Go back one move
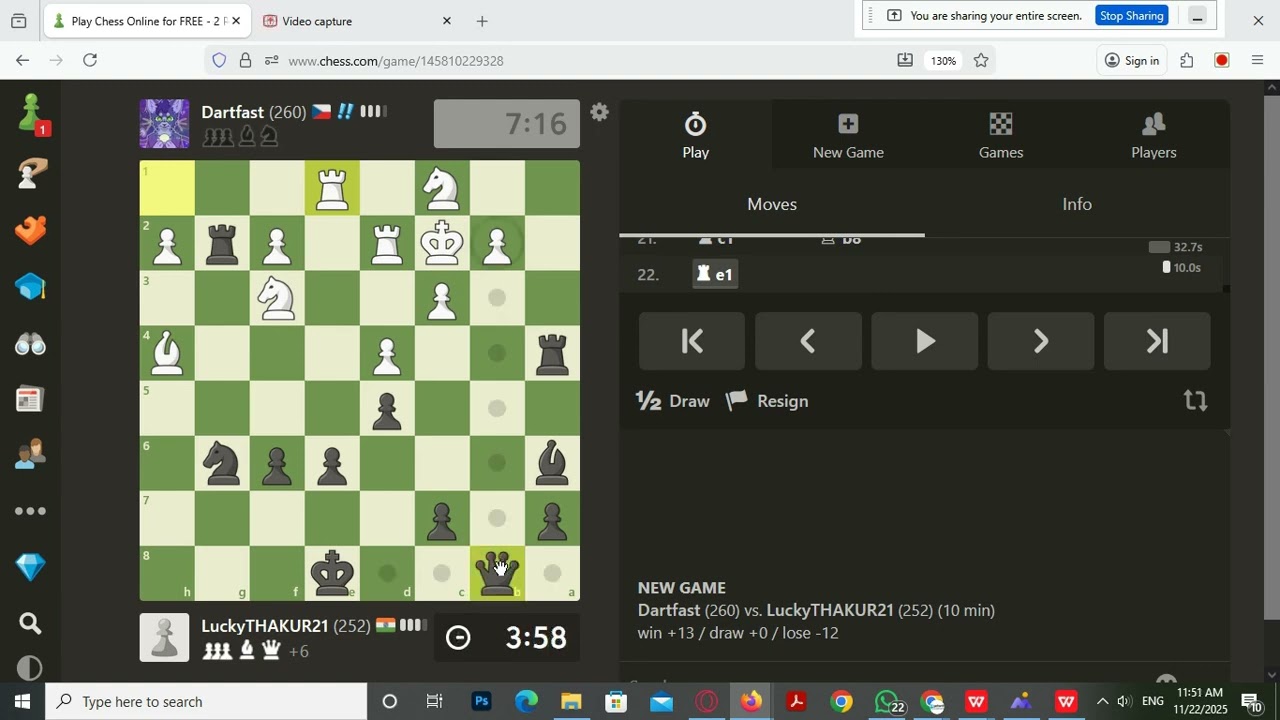Viewport: 1280px width, 720px height. [808, 341]
